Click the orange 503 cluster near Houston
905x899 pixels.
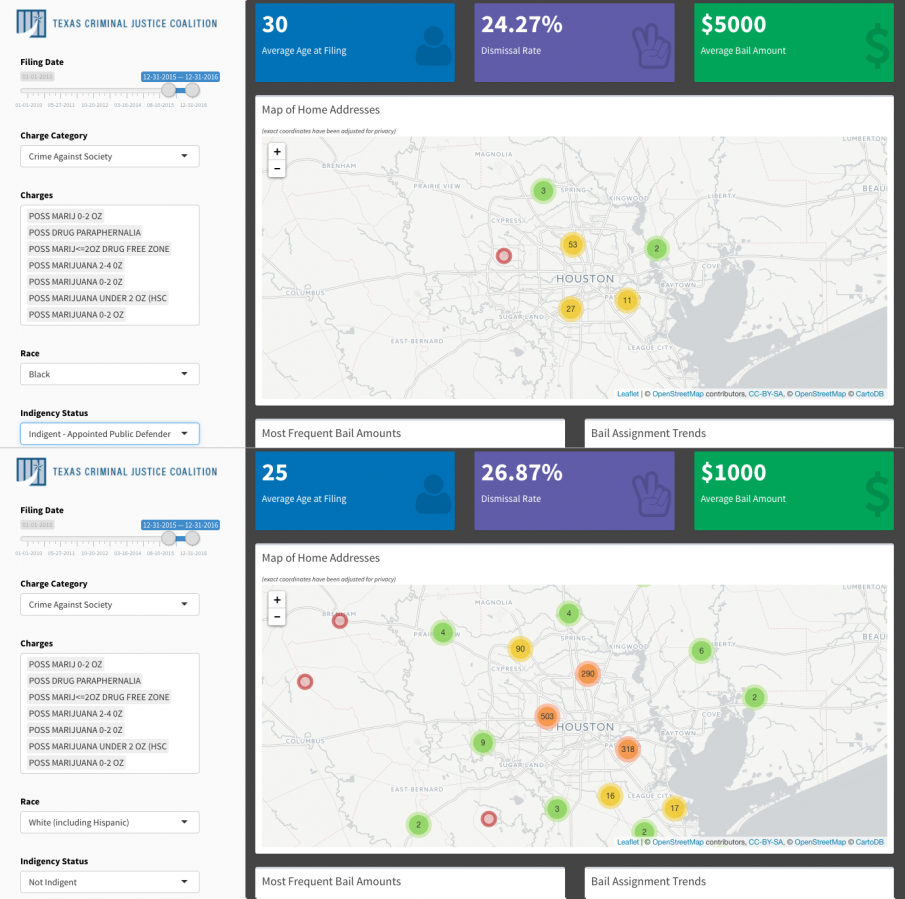547,716
